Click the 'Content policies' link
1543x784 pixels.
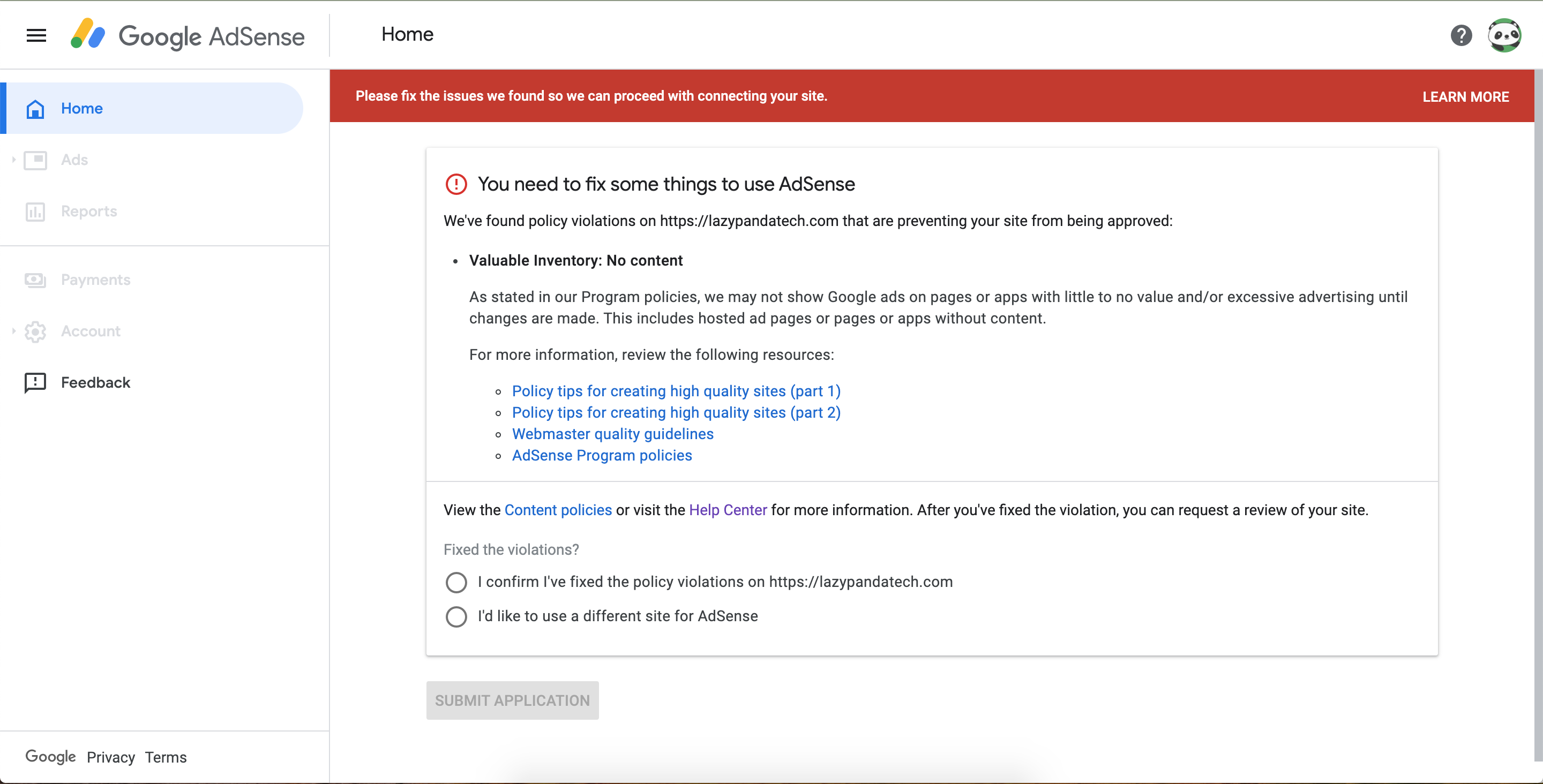click(x=558, y=509)
